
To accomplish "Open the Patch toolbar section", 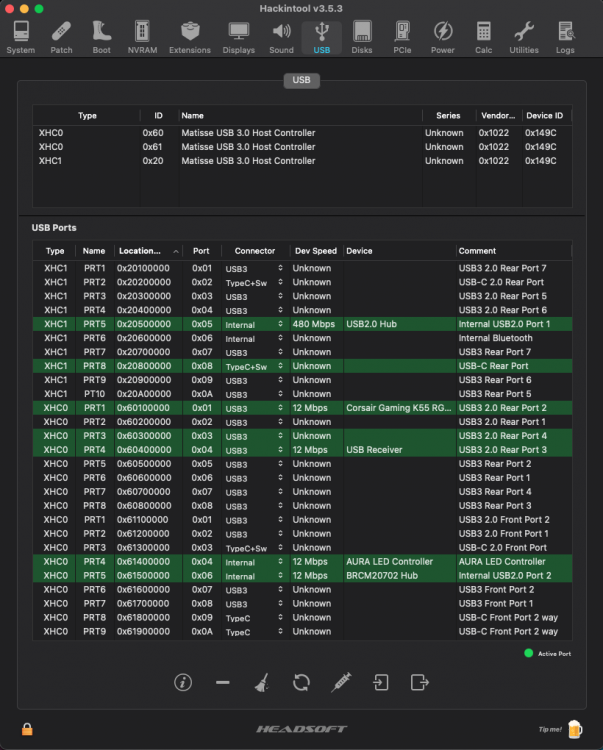I will click(61, 37).
